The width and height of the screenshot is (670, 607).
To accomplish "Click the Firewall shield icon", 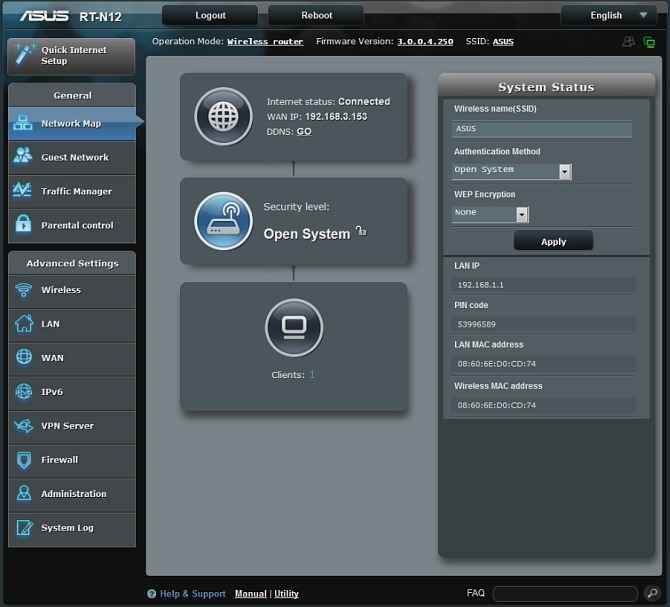I will [x=24, y=460].
